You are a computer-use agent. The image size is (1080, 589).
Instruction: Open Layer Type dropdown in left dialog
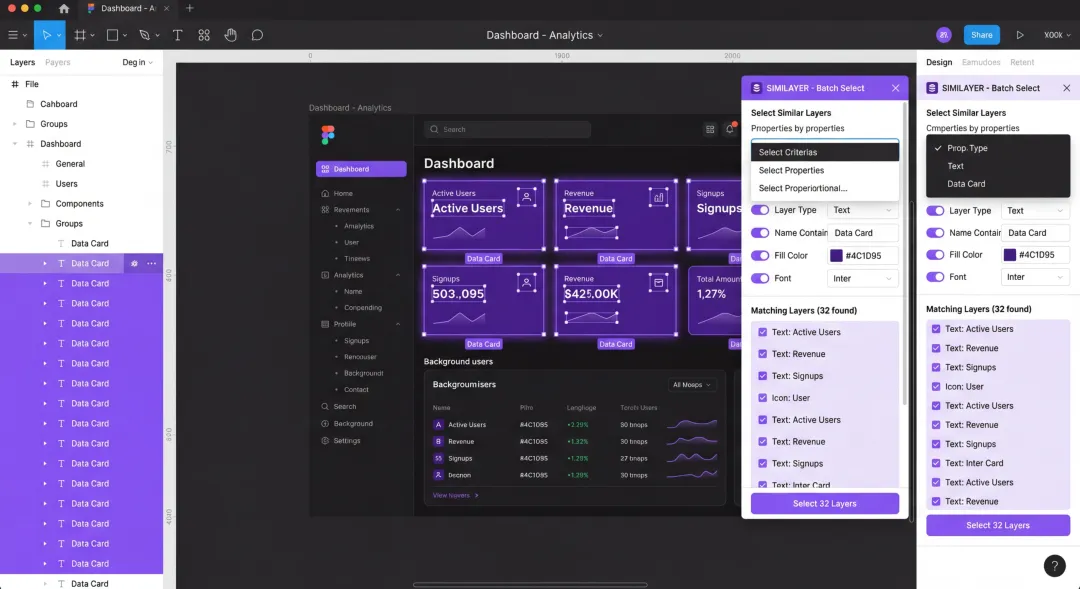pos(862,210)
